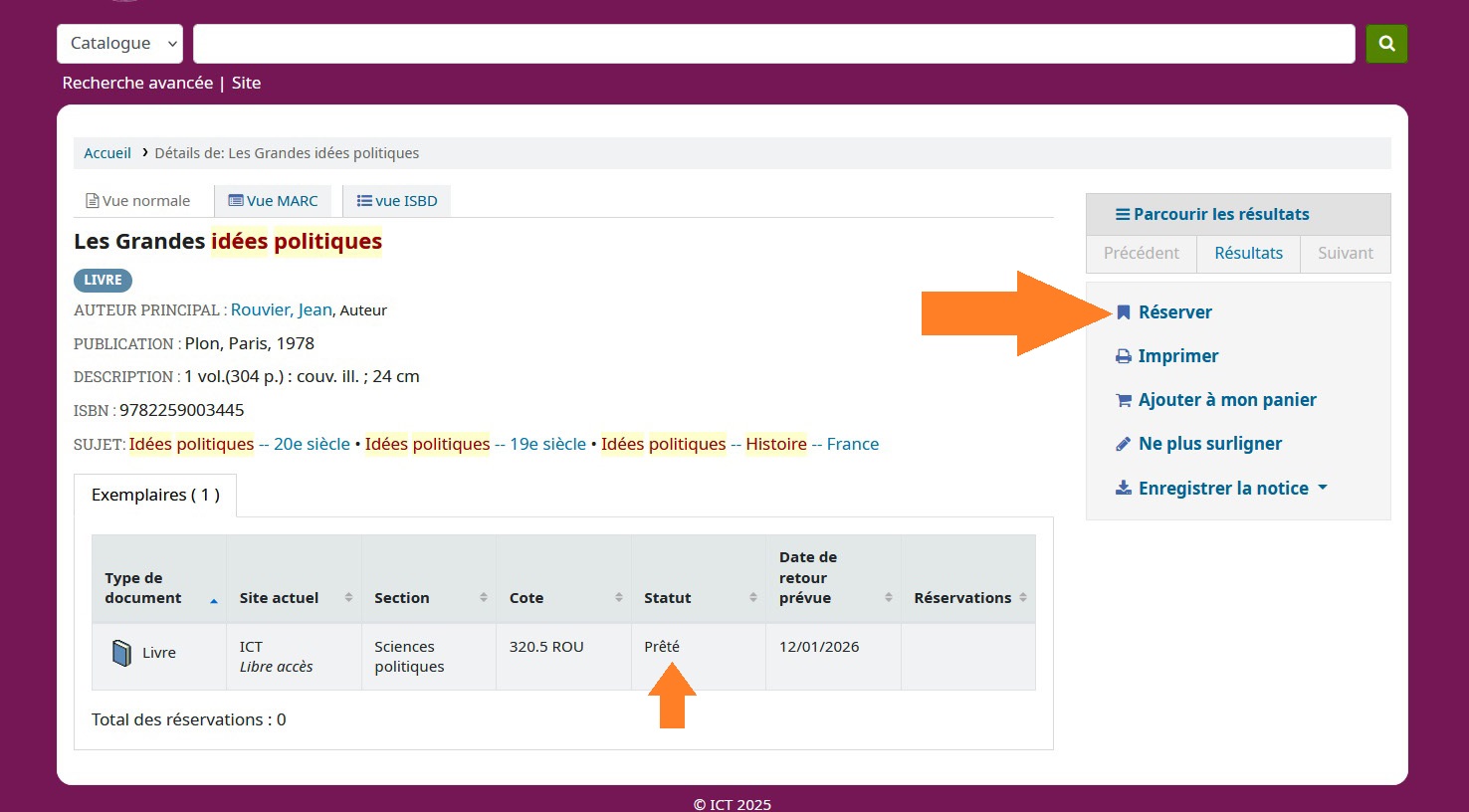Click the pencil icon beside Ne plus surligner

1123,444
